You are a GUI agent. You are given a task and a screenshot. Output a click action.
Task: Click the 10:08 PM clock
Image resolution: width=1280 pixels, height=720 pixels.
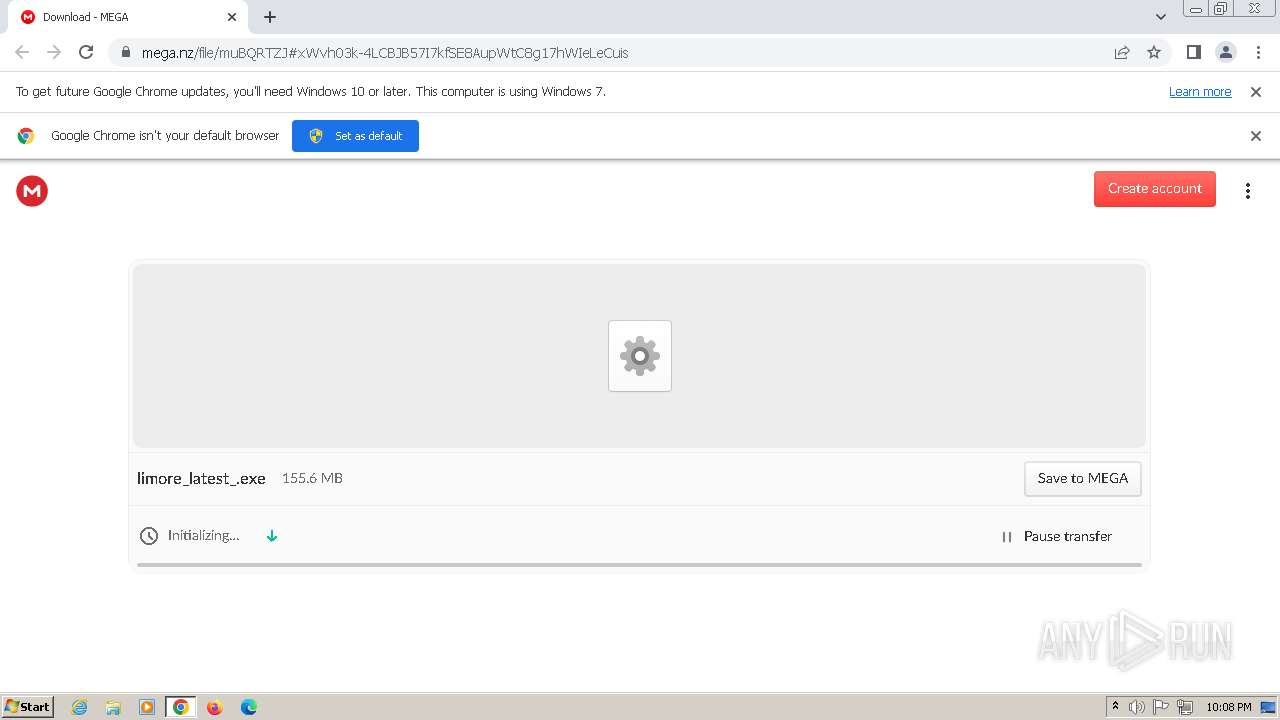click(x=1229, y=707)
